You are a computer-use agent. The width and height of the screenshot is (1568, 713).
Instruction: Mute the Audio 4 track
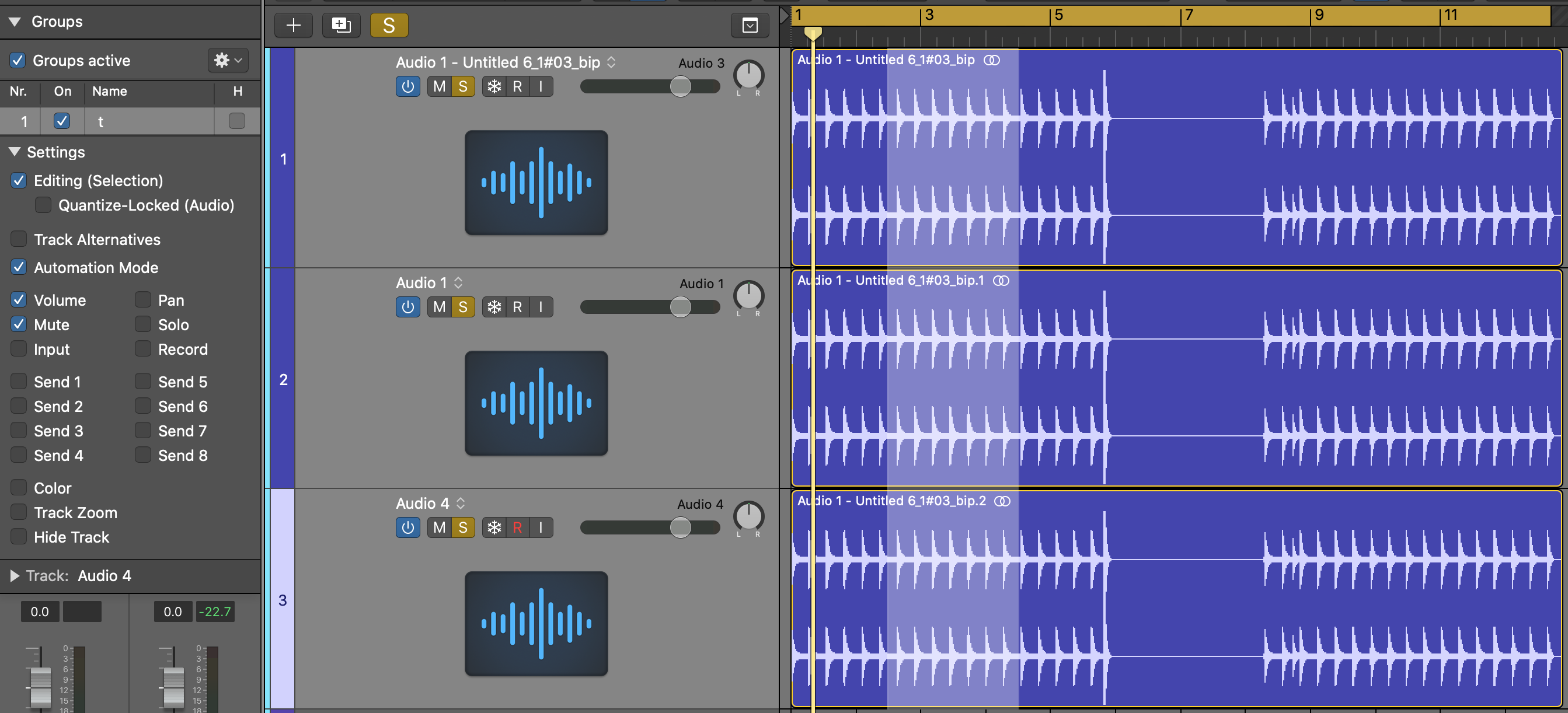coord(439,527)
